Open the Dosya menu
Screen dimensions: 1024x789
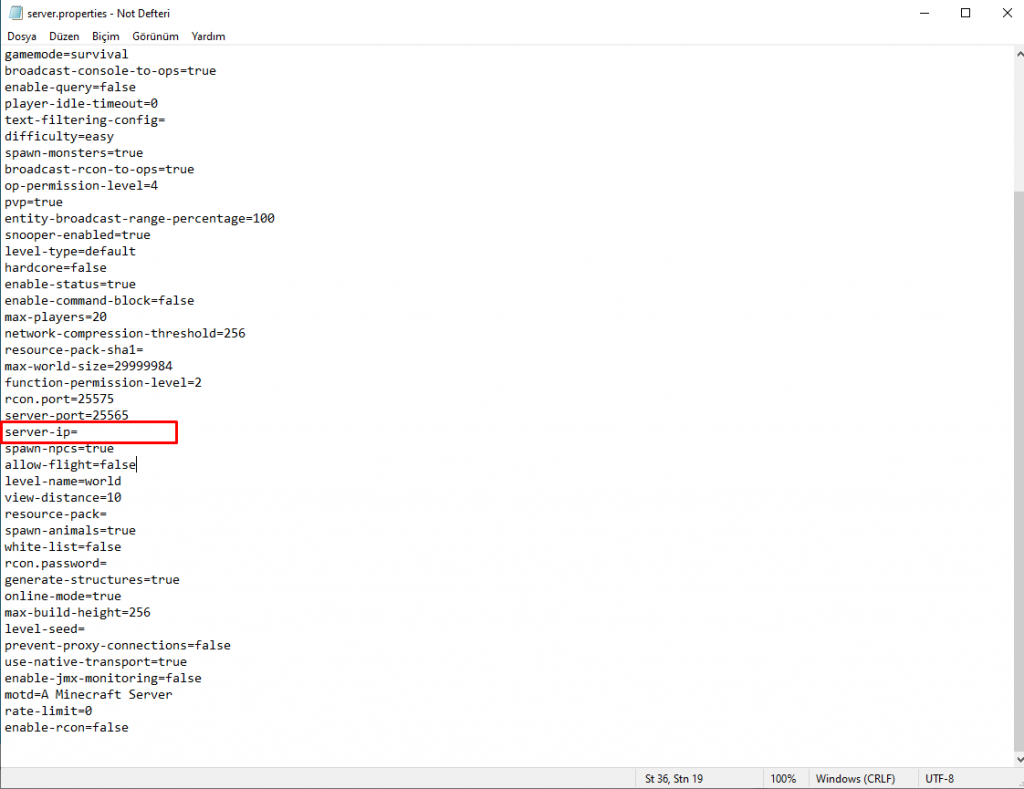pyautogui.click(x=21, y=36)
